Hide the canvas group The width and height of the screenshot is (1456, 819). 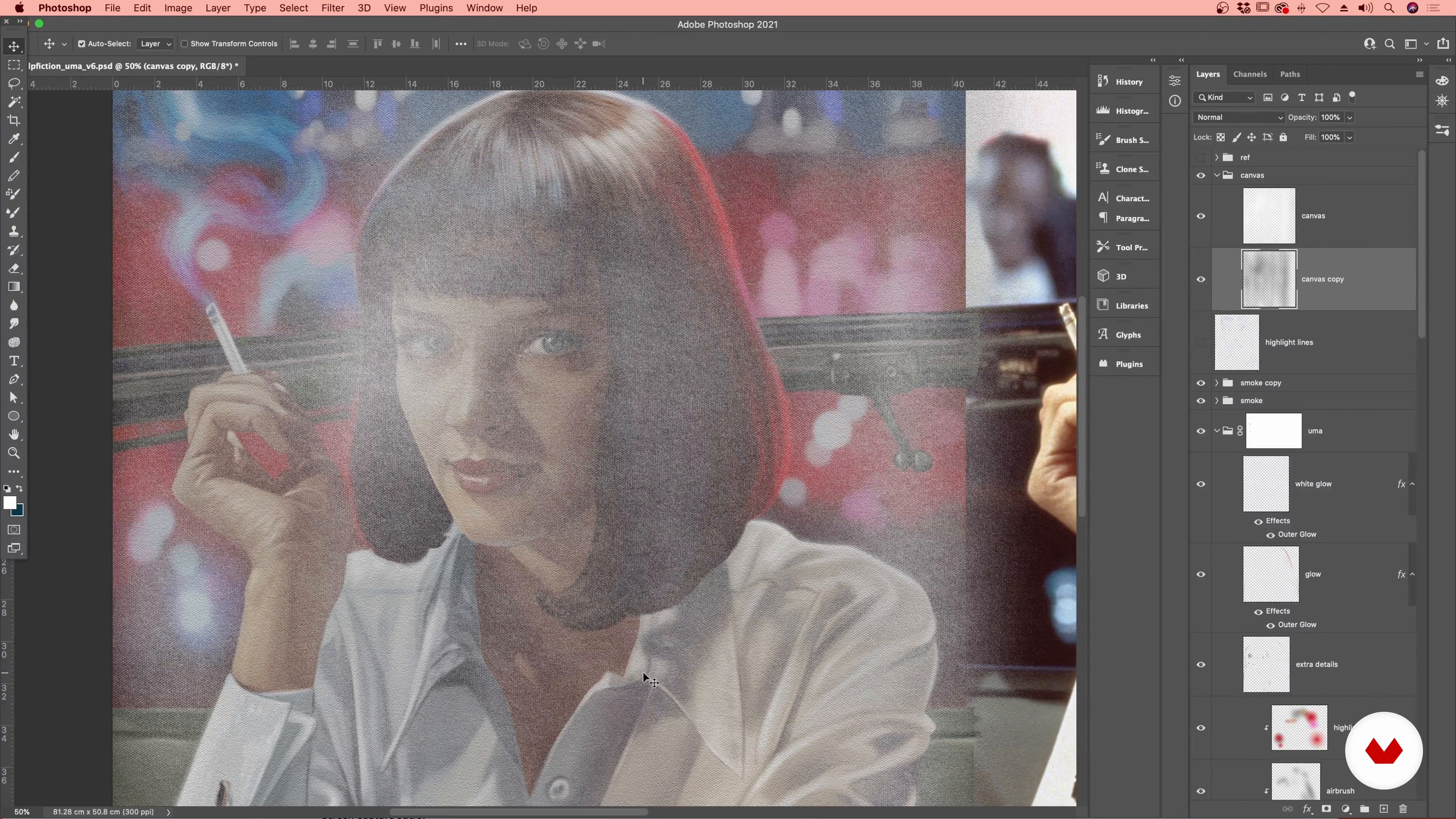(1201, 175)
